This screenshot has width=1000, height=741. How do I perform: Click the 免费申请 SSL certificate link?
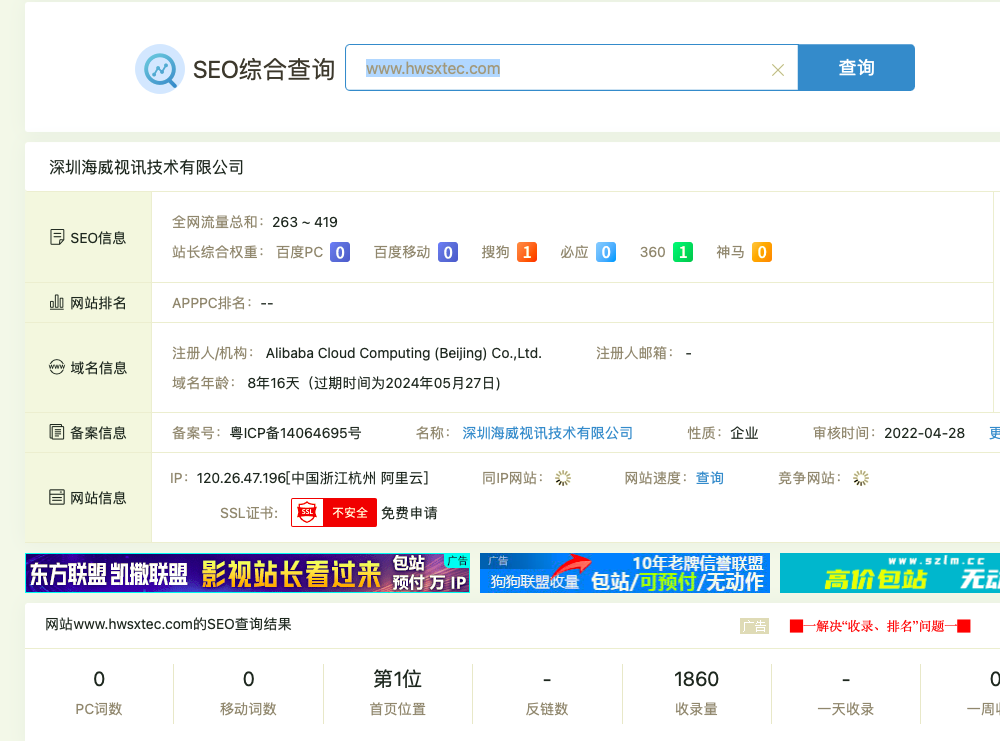[409, 513]
